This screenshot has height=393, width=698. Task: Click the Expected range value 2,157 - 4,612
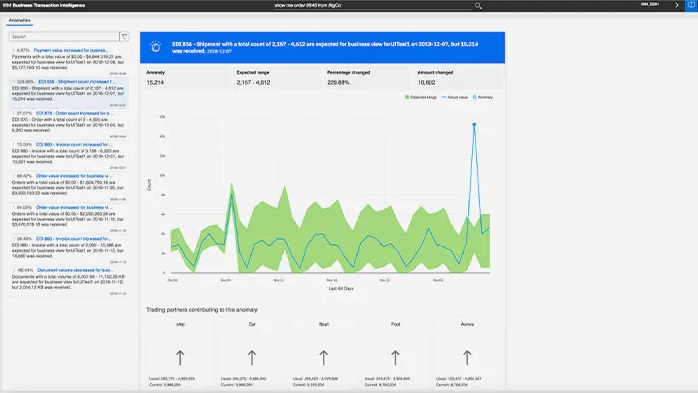[253, 83]
